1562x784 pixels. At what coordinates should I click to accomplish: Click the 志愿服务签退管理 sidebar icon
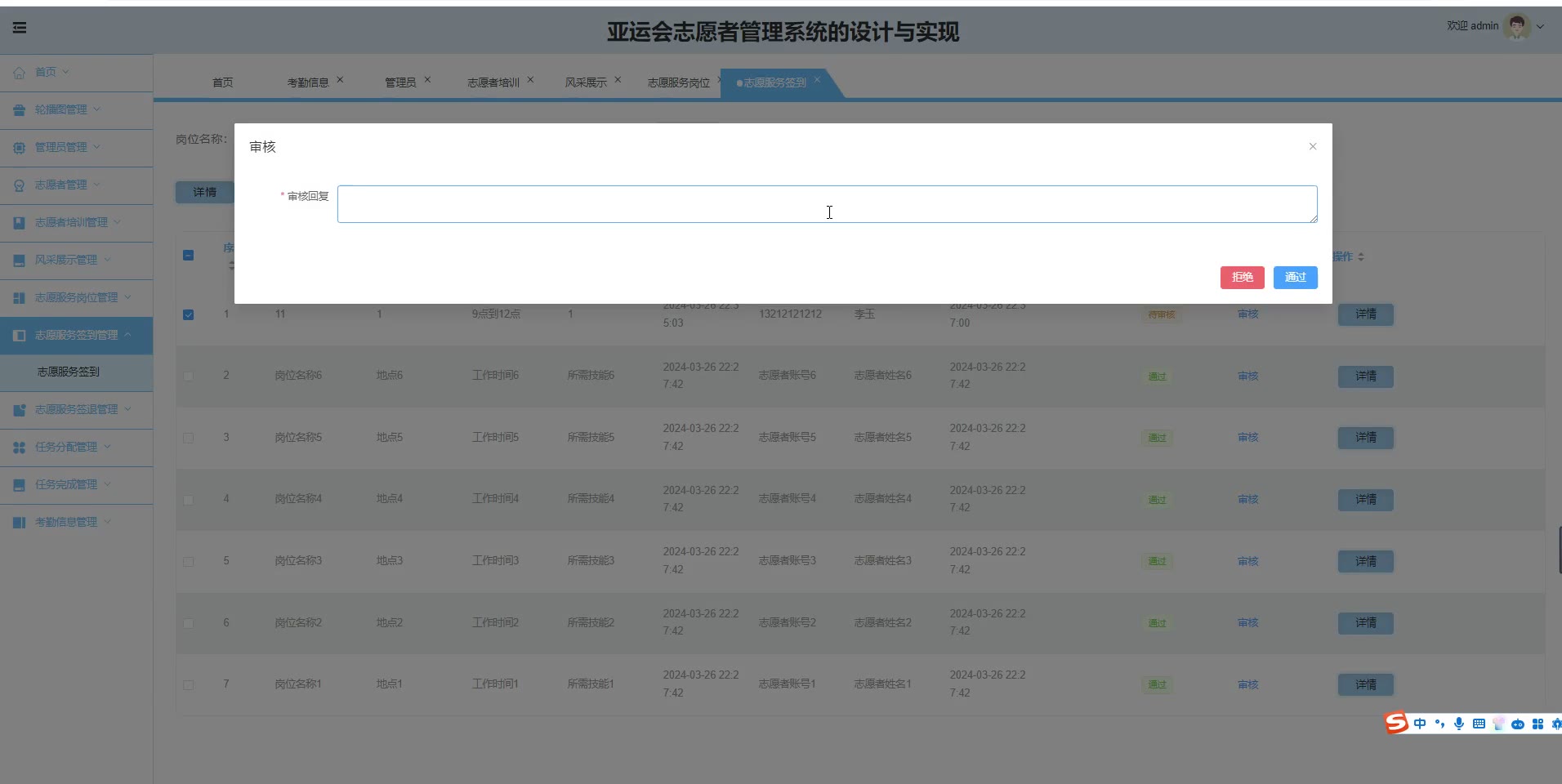pos(20,410)
